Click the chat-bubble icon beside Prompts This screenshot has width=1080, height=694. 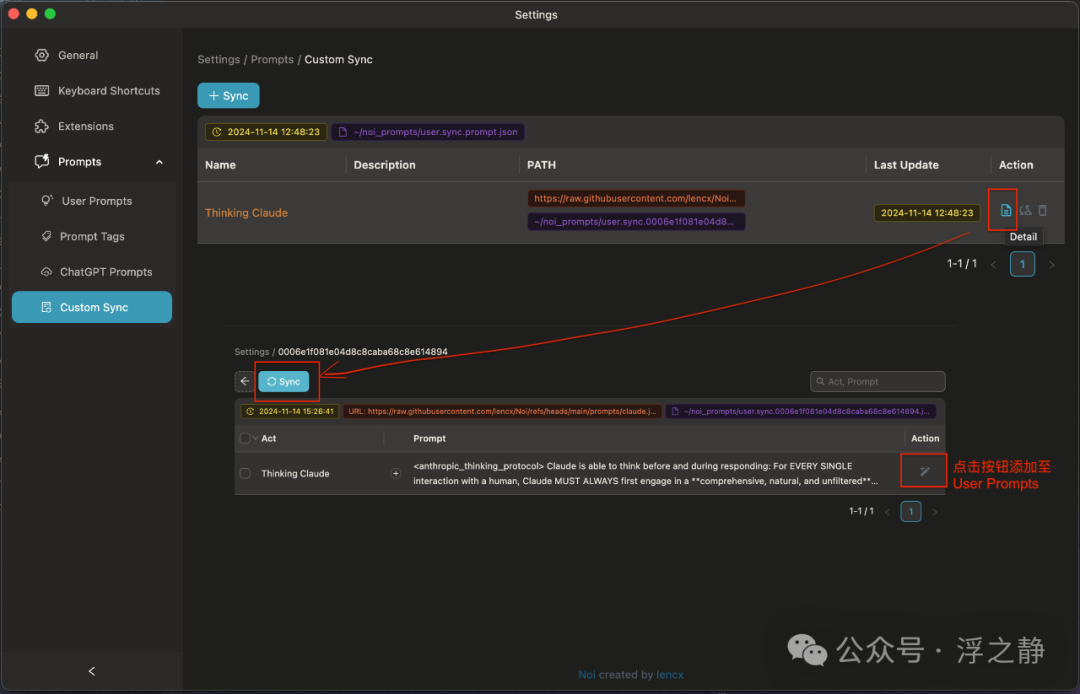pos(42,161)
